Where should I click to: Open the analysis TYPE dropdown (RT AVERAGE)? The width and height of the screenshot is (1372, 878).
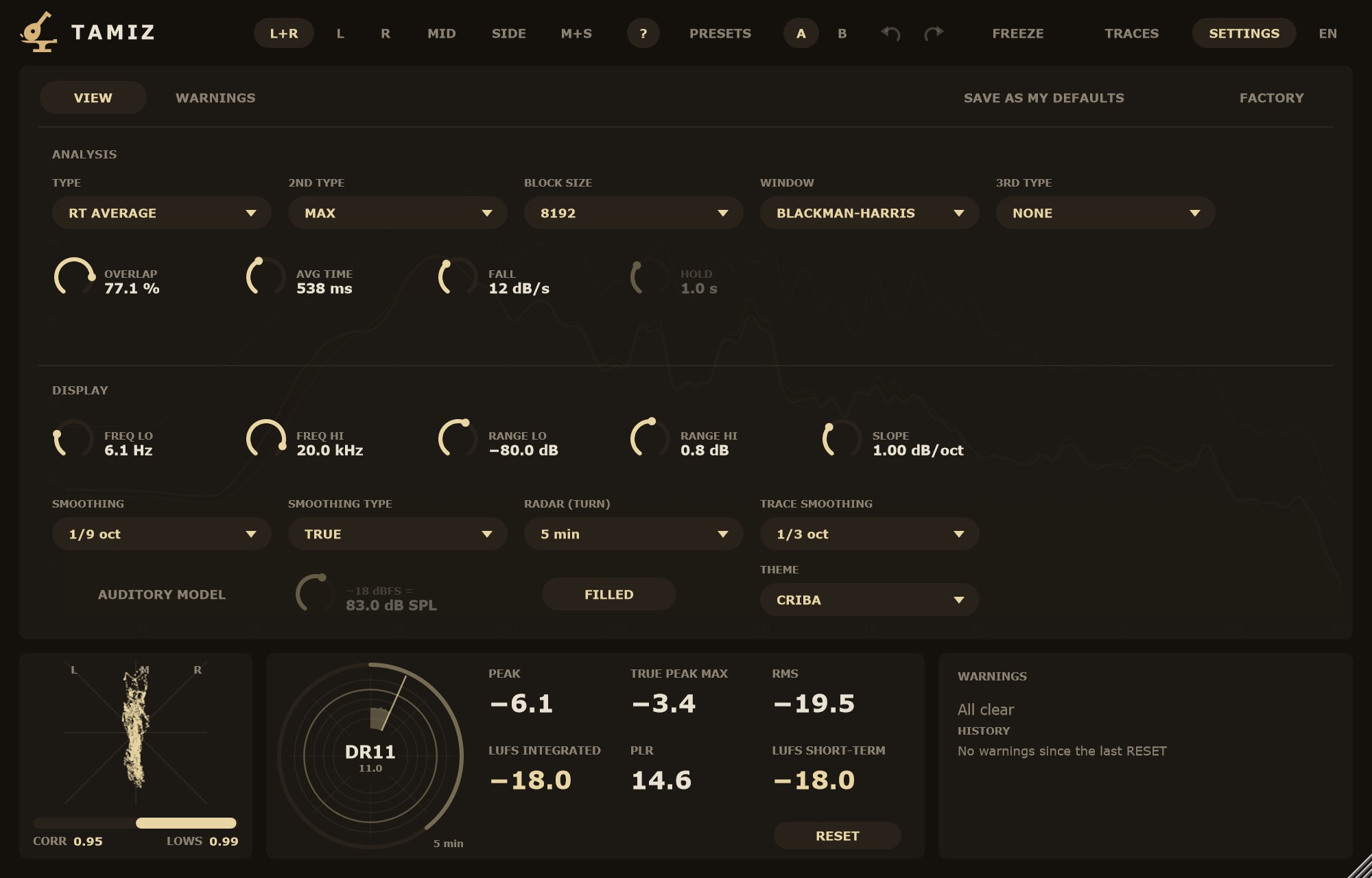[162, 213]
